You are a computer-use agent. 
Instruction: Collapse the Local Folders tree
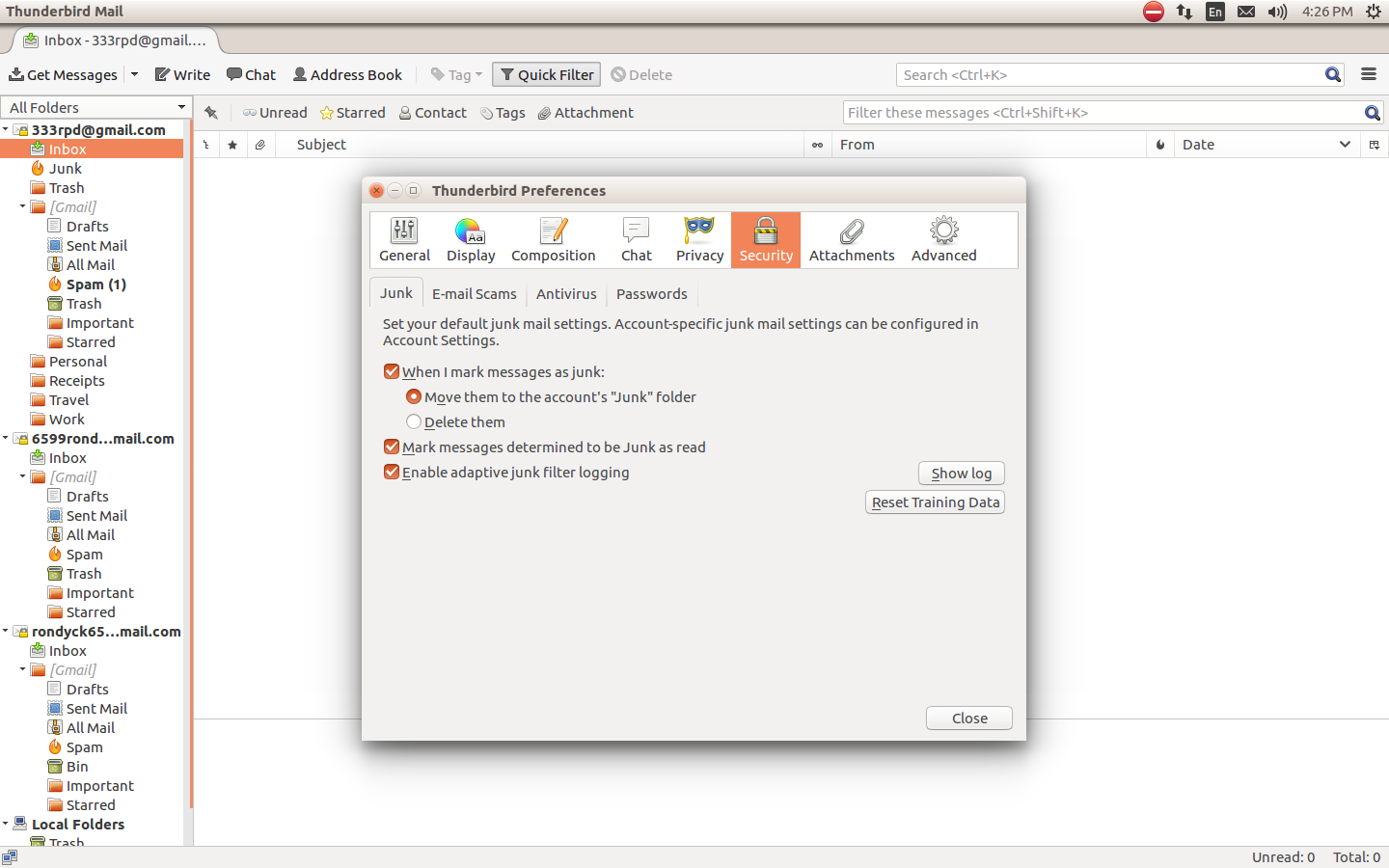point(6,824)
